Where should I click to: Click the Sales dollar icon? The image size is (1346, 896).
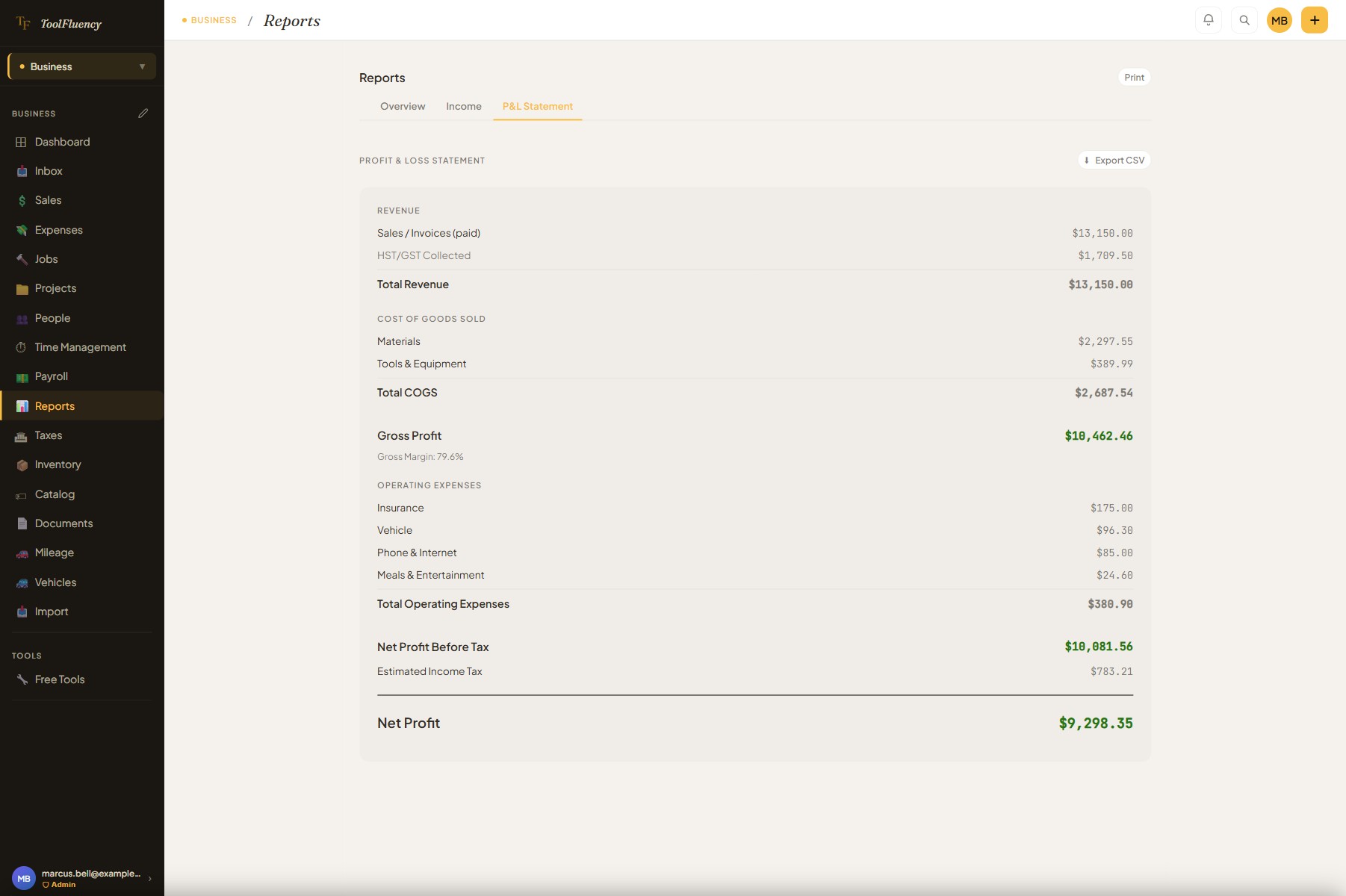point(22,200)
